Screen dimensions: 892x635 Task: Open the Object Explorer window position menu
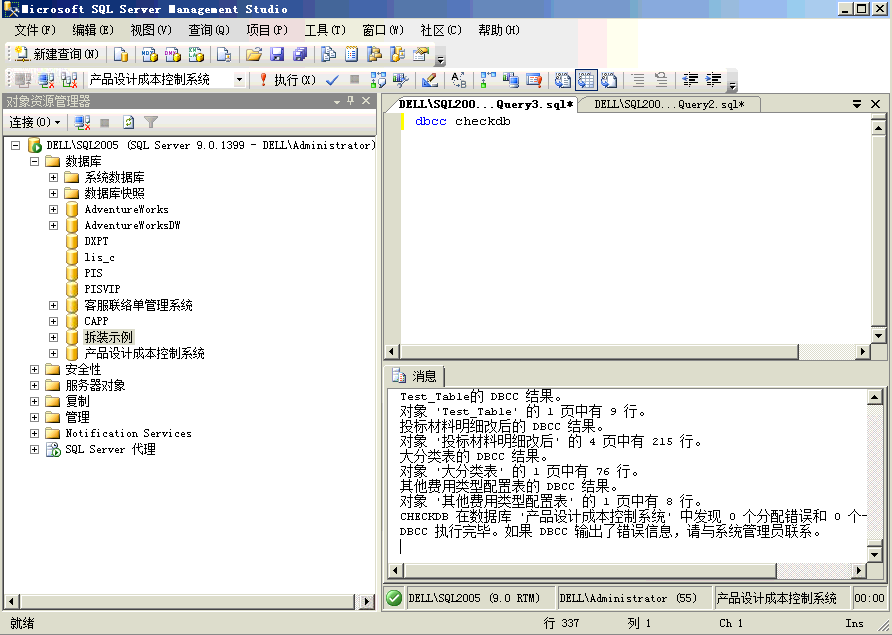point(337,101)
